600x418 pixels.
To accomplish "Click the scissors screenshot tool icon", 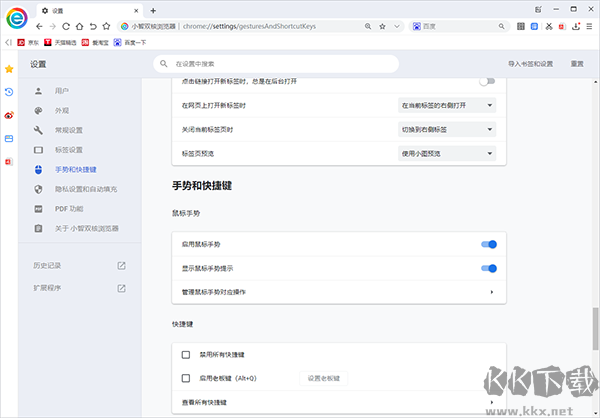I will pos(549,26).
